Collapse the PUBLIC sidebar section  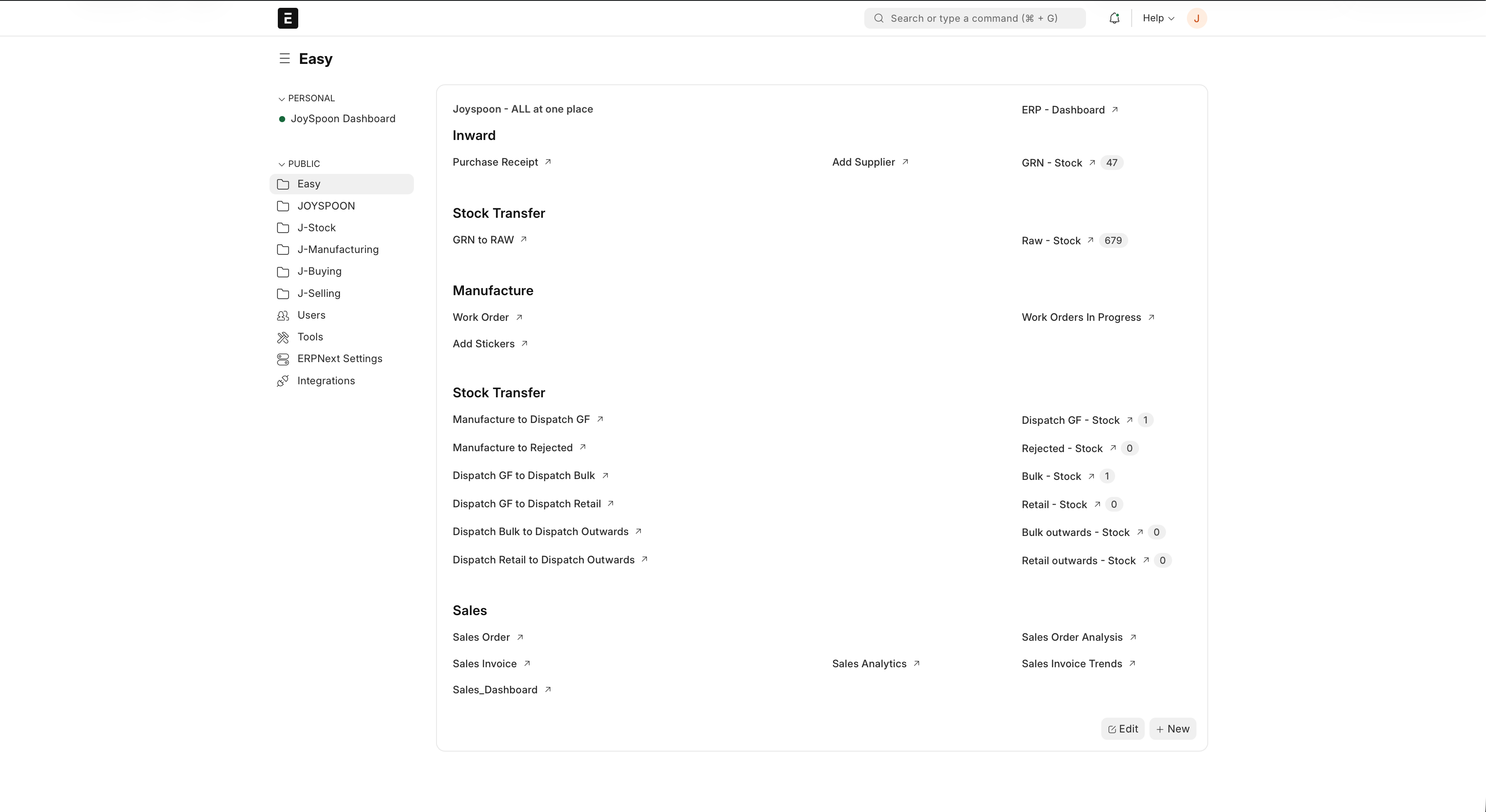click(299, 164)
